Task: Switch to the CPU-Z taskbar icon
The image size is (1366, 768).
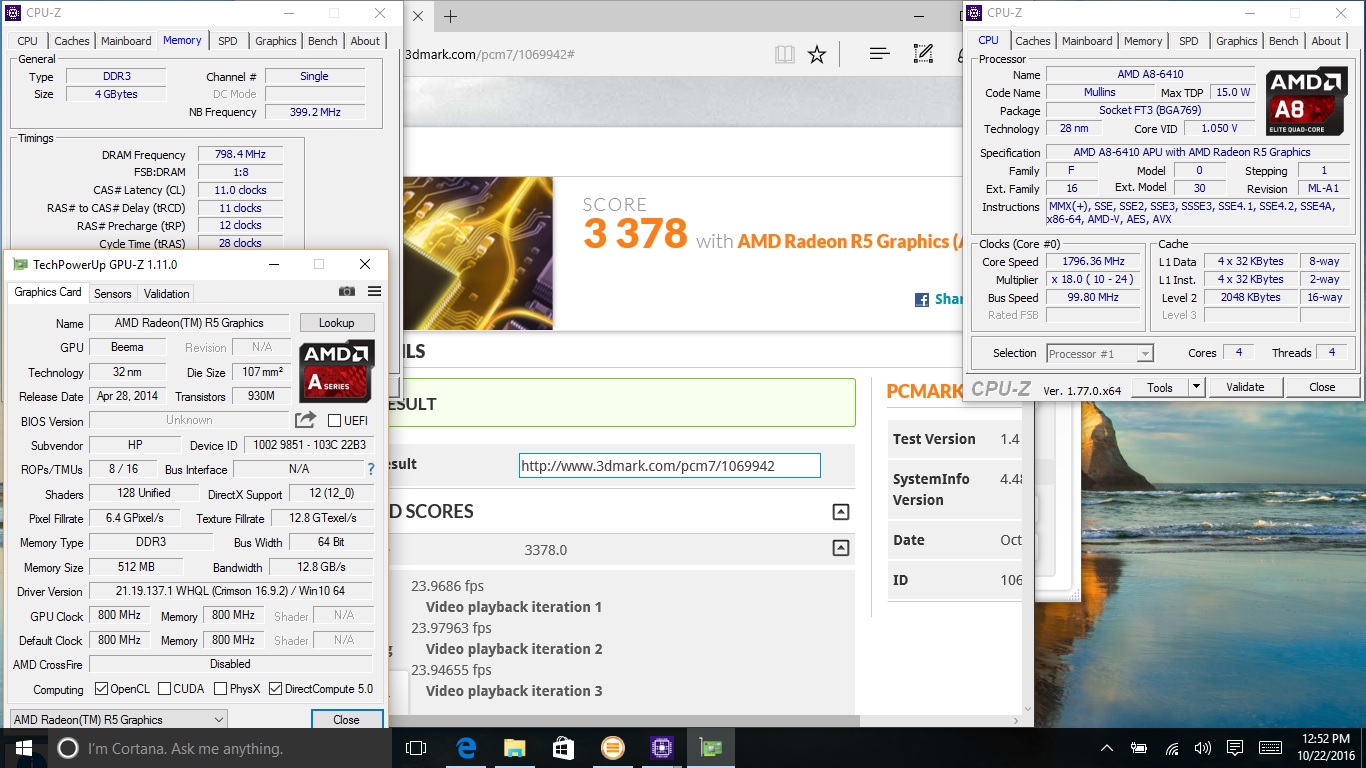Action: click(661, 748)
